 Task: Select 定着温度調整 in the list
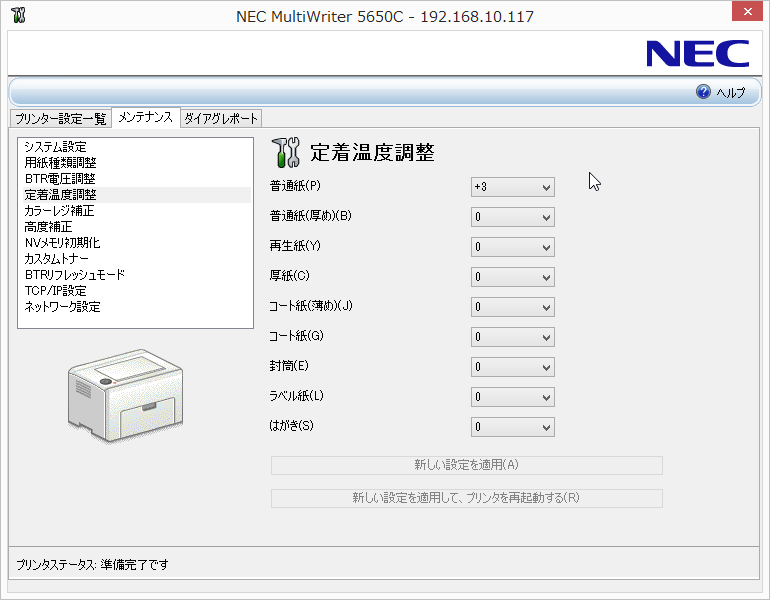[x=137, y=194]
